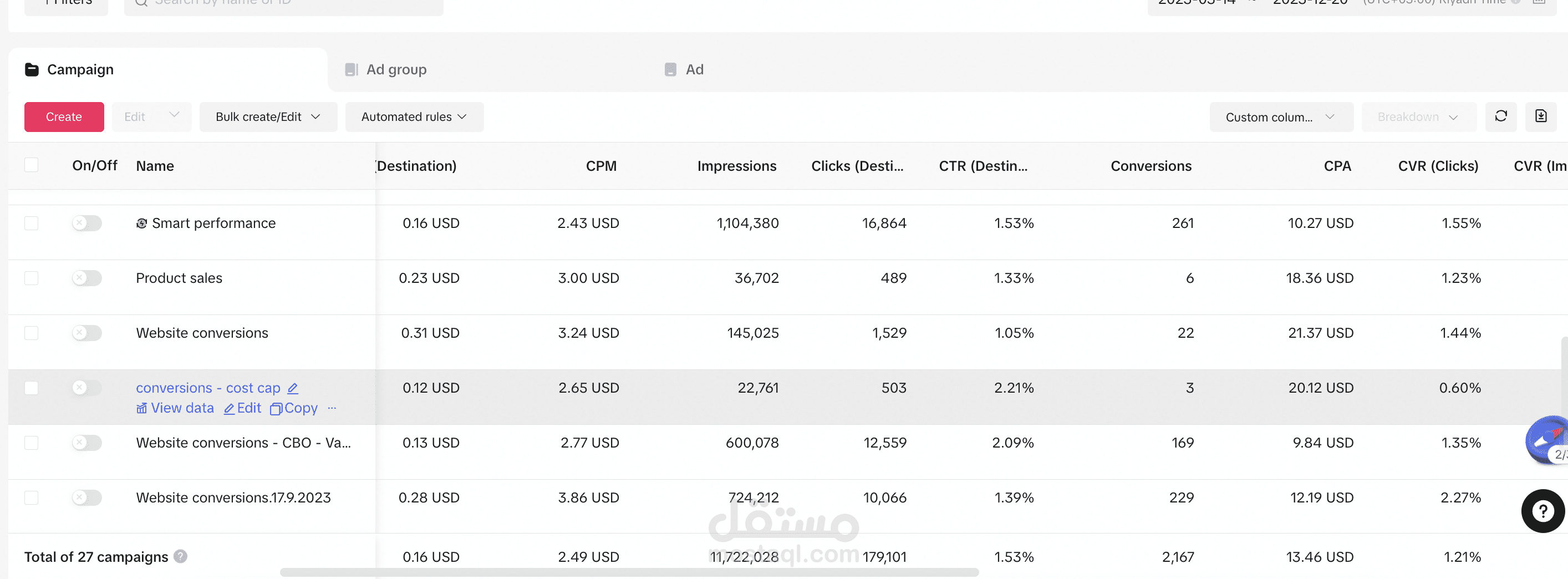Select the Product sales row checkbox

[32, 278]
